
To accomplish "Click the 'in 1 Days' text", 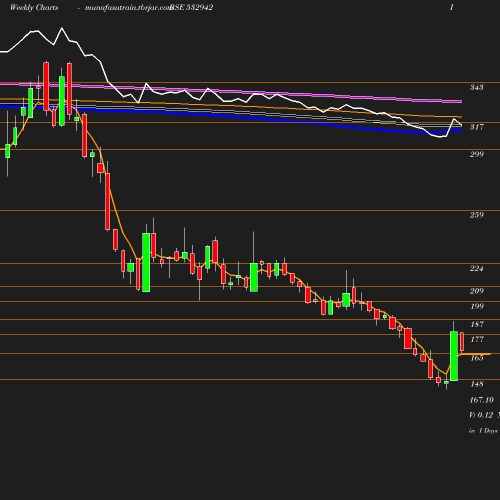I will (x=483, y=431).
